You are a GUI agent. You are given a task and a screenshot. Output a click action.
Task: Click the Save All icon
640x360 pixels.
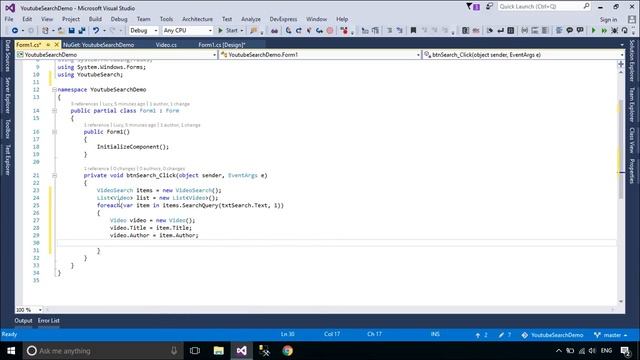point(82,31)
